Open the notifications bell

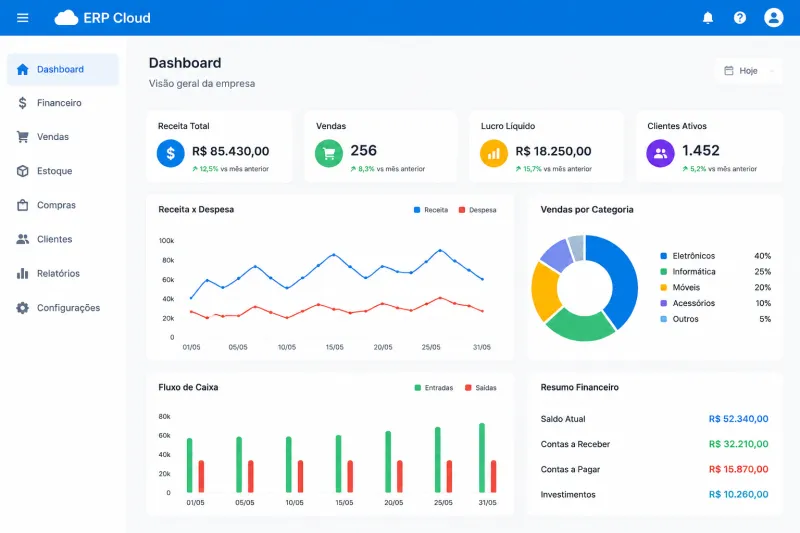point(708,18)
